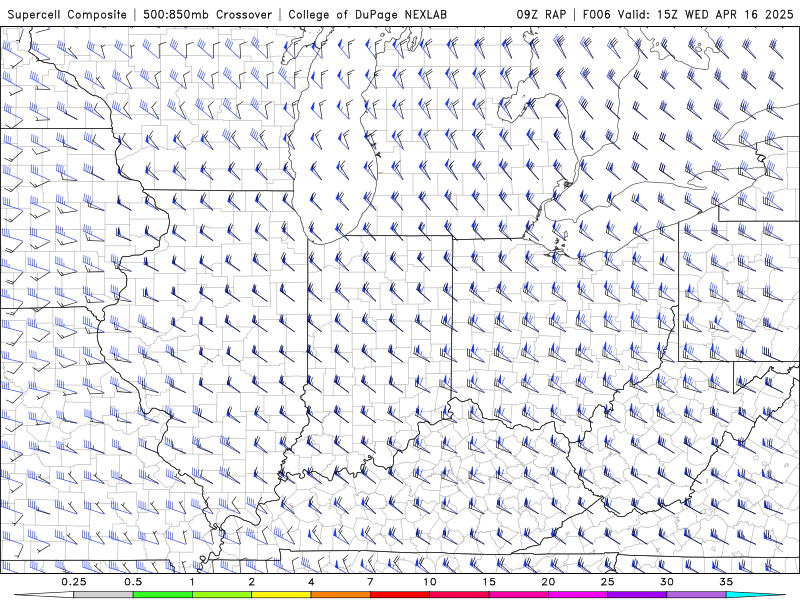Click the legend value 1
The width and height of the screenshot is (800, 600).
pos(192,582)
